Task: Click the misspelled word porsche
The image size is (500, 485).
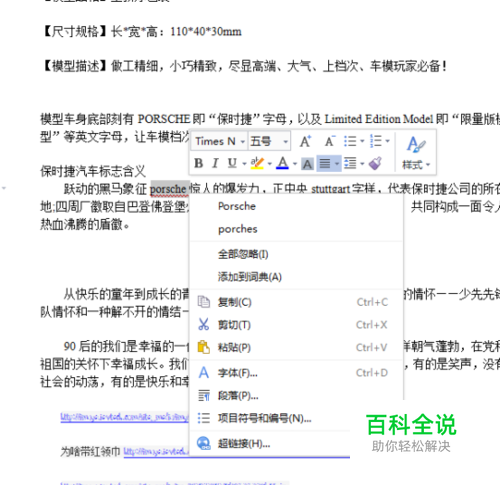Action: click(168, 189)
